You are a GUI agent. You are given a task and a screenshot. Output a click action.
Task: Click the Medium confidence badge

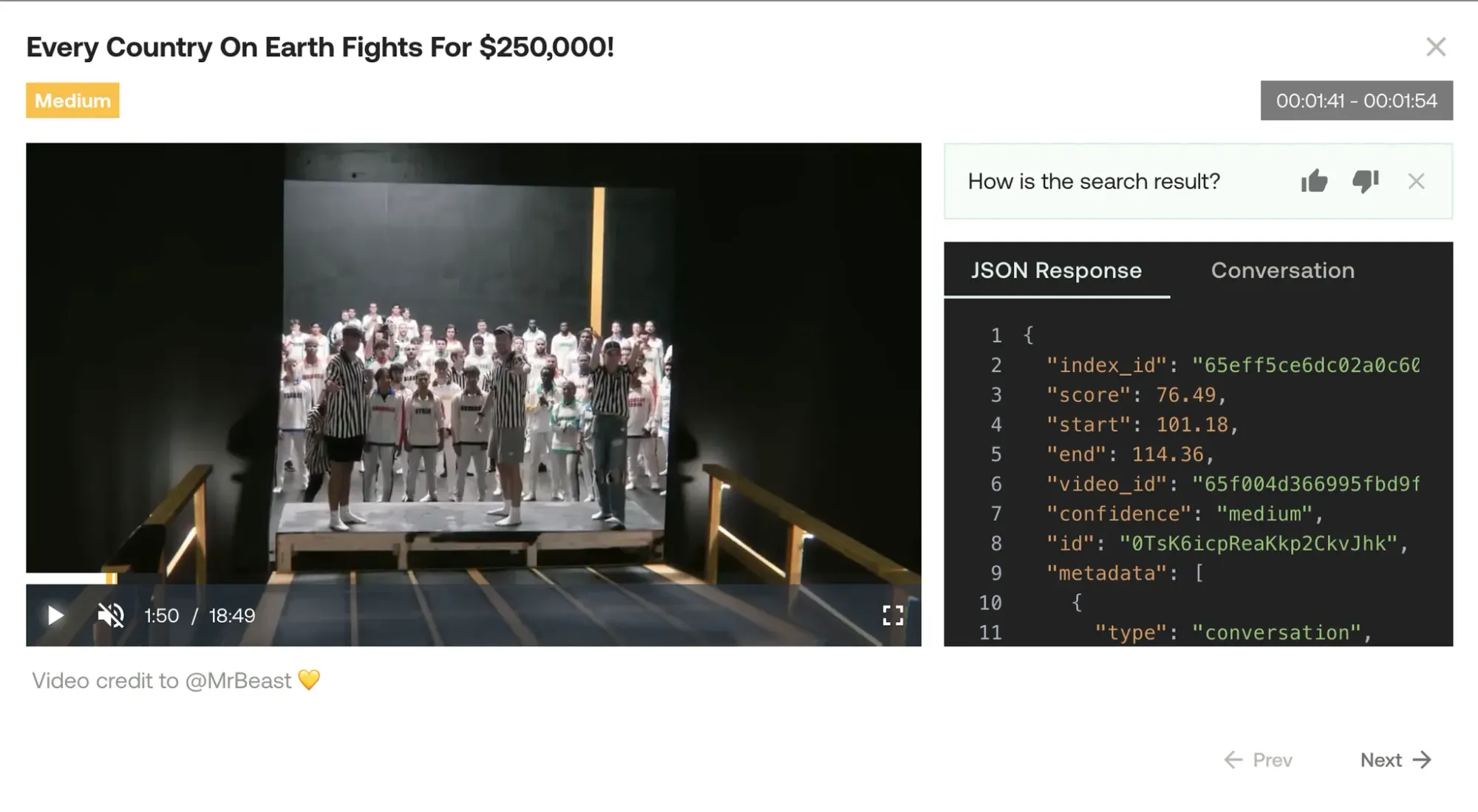point(72,100)
